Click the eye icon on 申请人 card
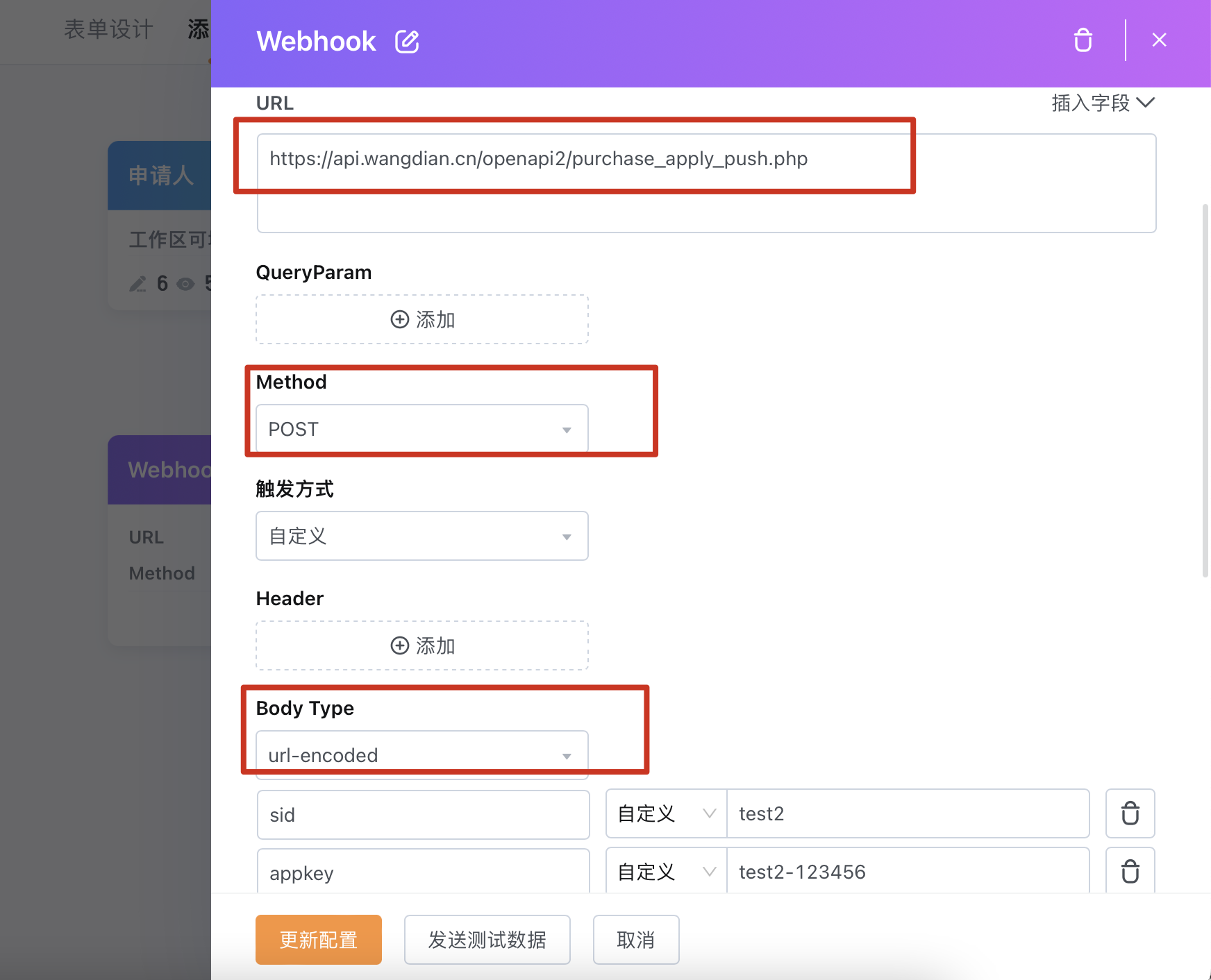1211x980 pixels. 185,284
